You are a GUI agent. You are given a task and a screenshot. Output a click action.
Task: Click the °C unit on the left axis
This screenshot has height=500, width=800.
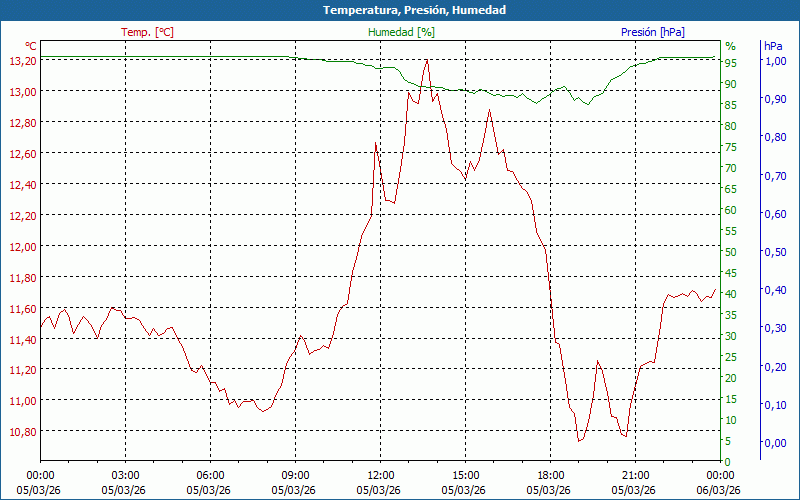coord(31,46)
